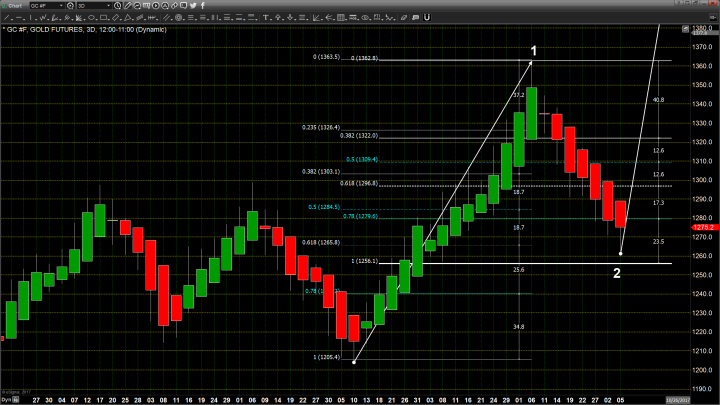Viewport: 720px width, 405px height.
Task: Click the Dyn label at bottom left
Action: tap(6, 400)
